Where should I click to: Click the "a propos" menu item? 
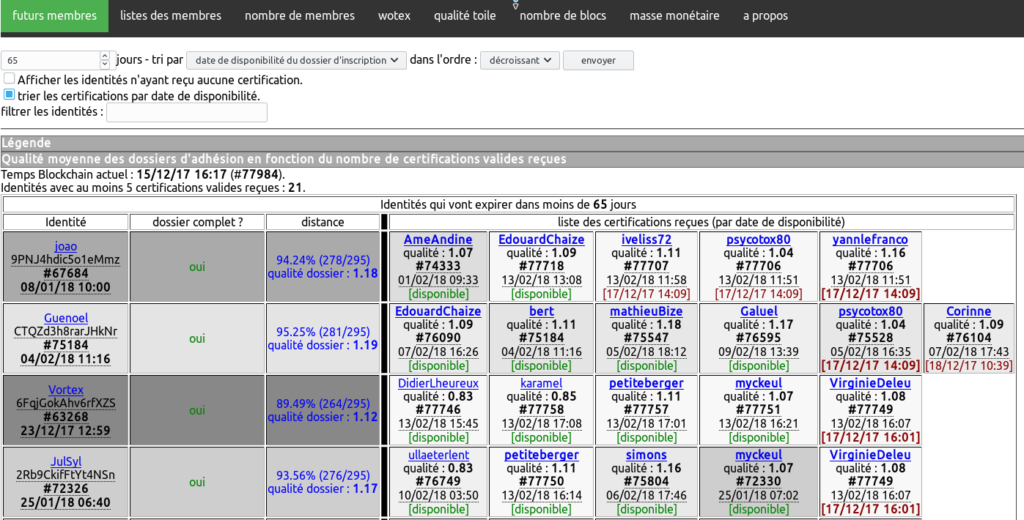pos(765,16)
